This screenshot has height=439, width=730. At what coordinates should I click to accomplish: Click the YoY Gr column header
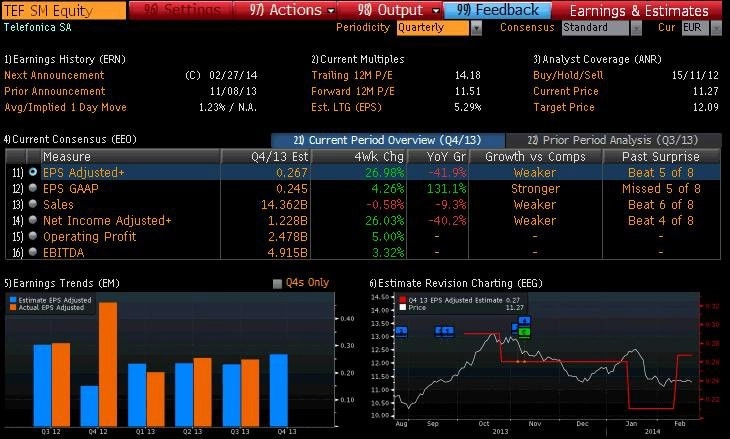(439, 156)
